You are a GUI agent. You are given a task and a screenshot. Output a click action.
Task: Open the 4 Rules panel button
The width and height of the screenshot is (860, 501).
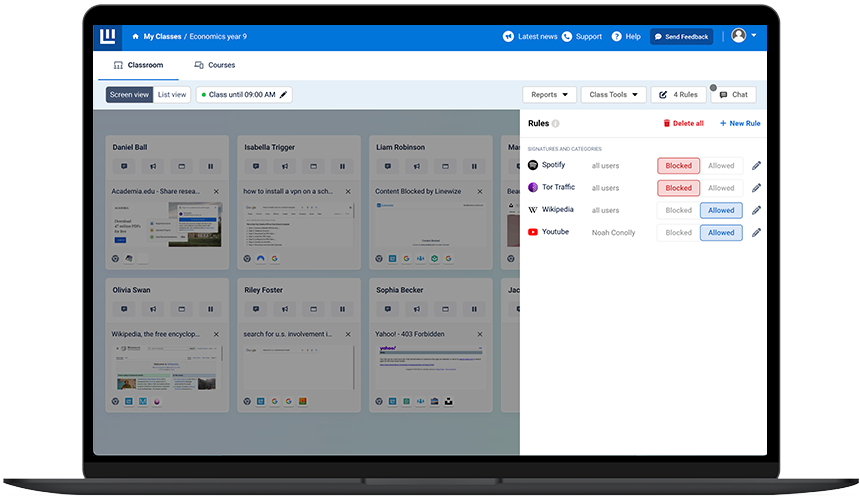tap(678, 94)
